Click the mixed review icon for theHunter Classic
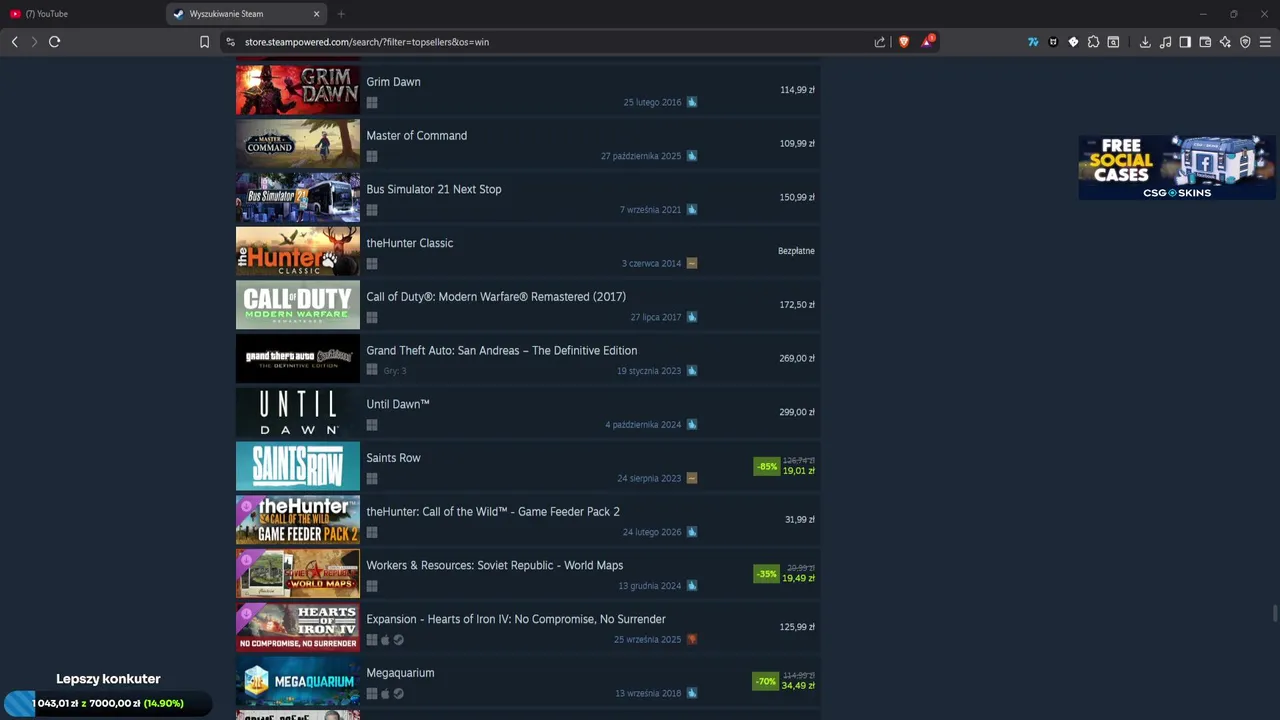The width and height of the screenshot is (1280, 720). click(x=692, y=263)
